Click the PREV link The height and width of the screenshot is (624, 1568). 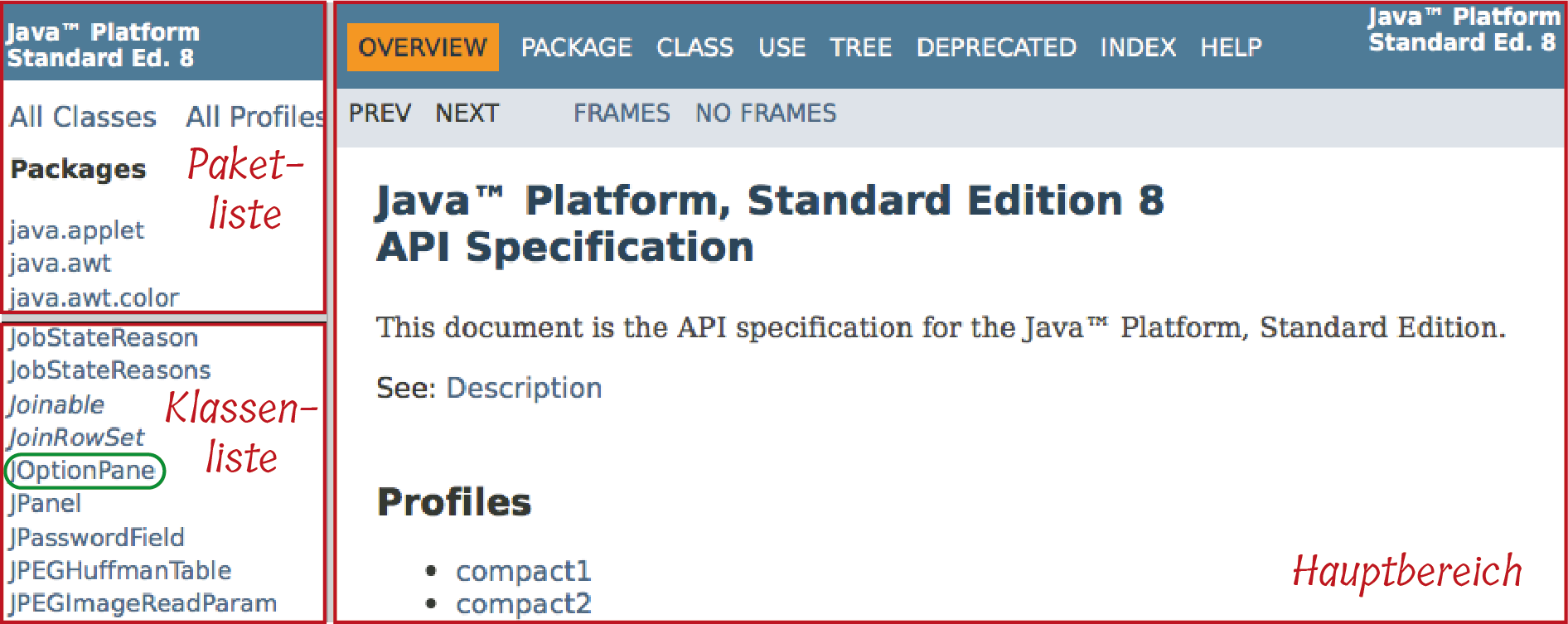(x=380, y=113)
